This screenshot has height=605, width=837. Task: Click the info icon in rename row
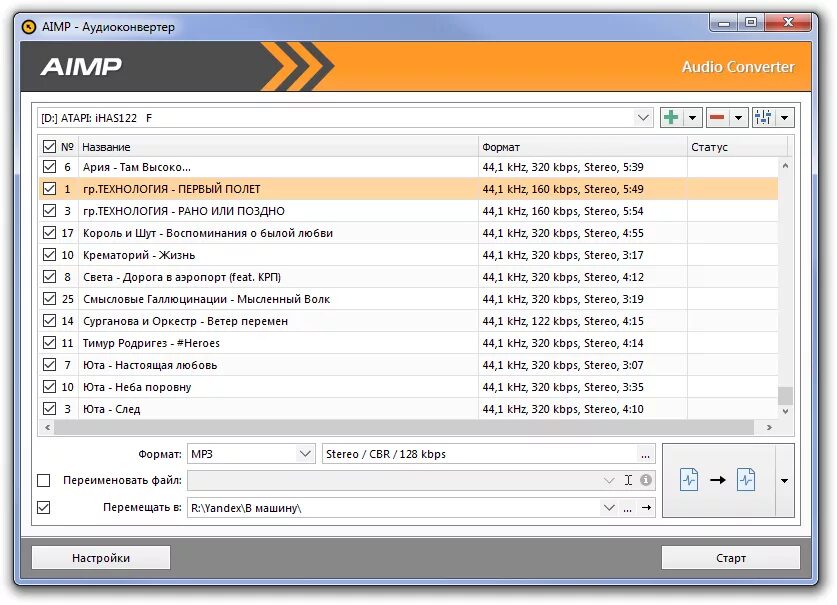pos(646,480)
